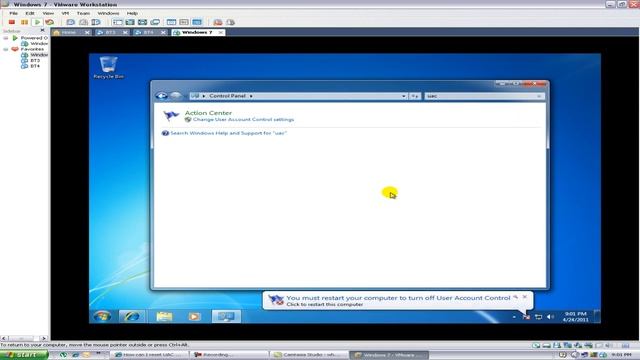Viewport: 640px width, 360px height.
Task: Click the Back arrow in Control Panel window
Action: [x=162, y=96]
